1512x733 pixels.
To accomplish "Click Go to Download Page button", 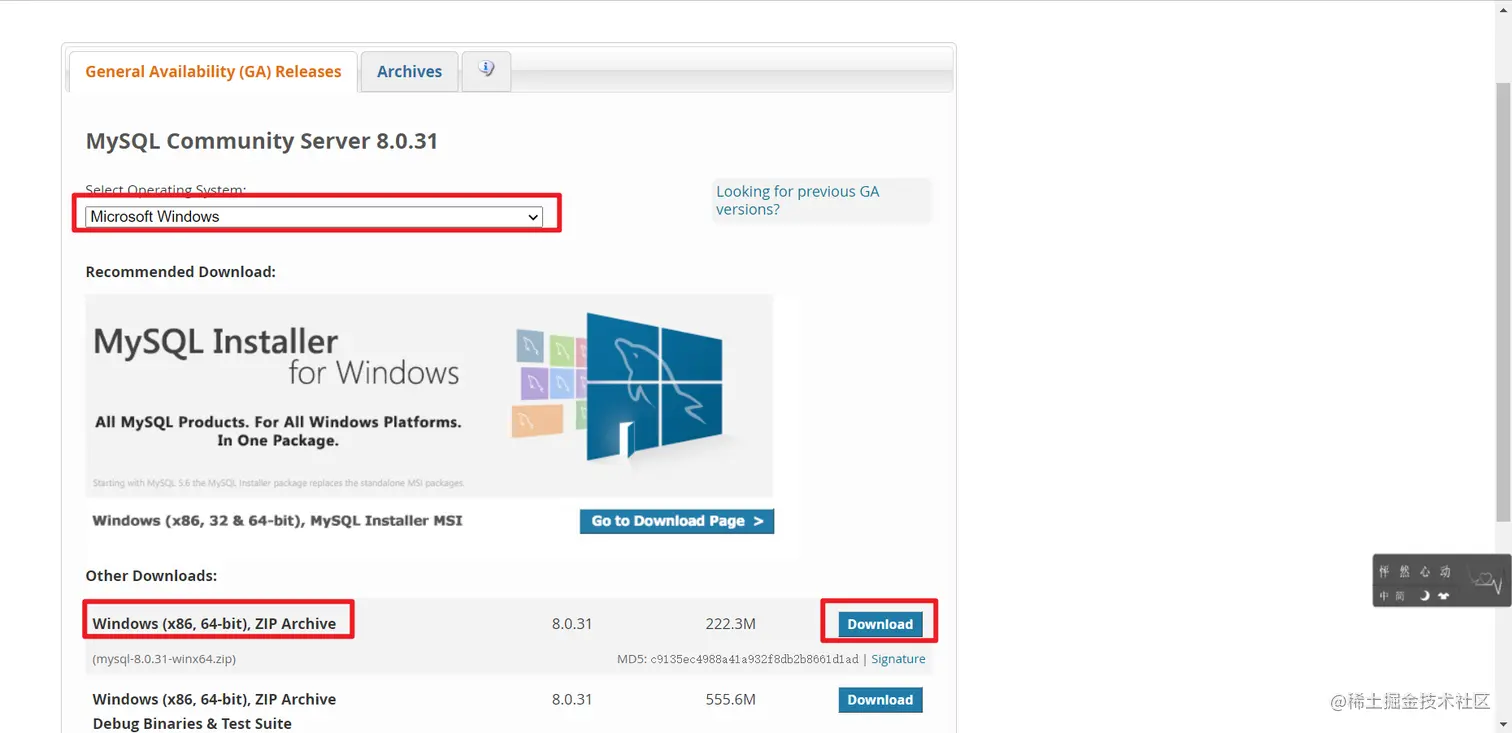I will click(x=677, y=521).
